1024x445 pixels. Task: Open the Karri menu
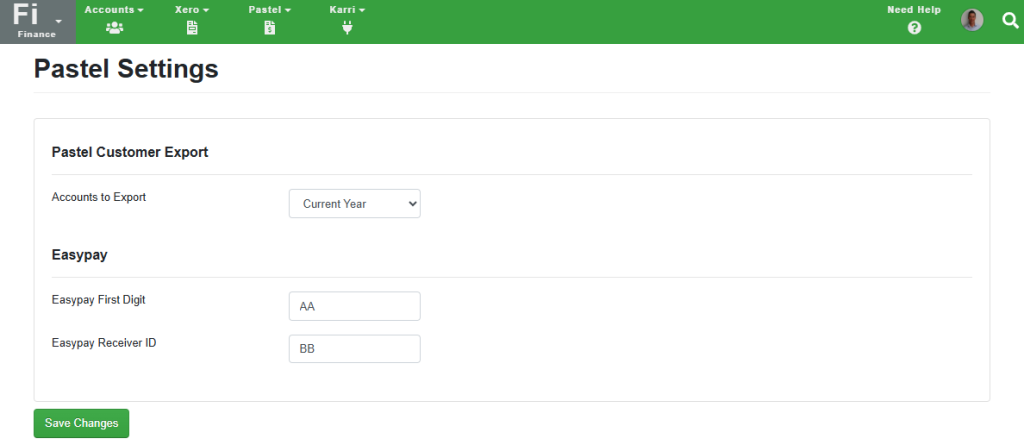347,10
